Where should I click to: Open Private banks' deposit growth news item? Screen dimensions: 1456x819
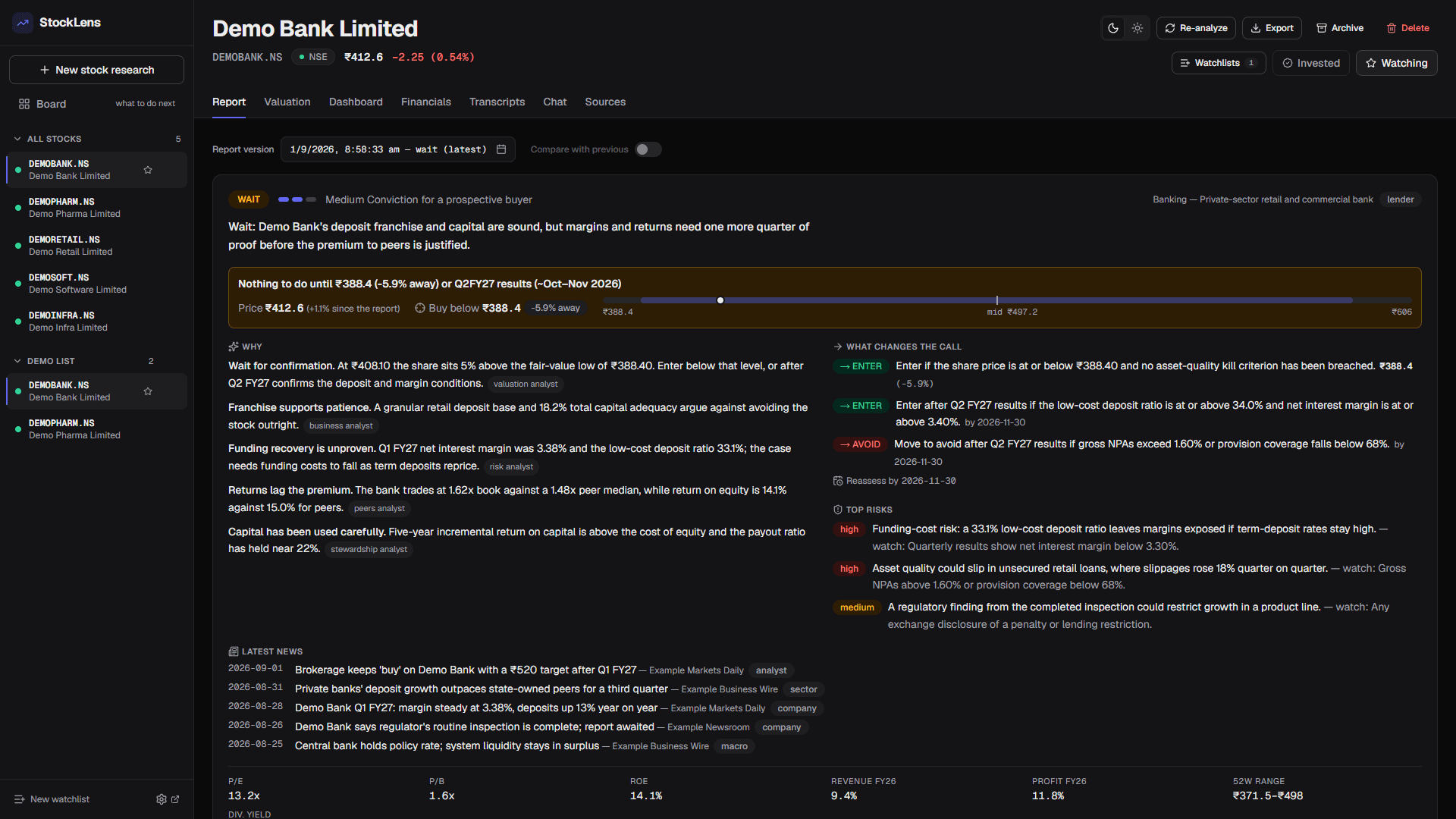click(482, 689)
